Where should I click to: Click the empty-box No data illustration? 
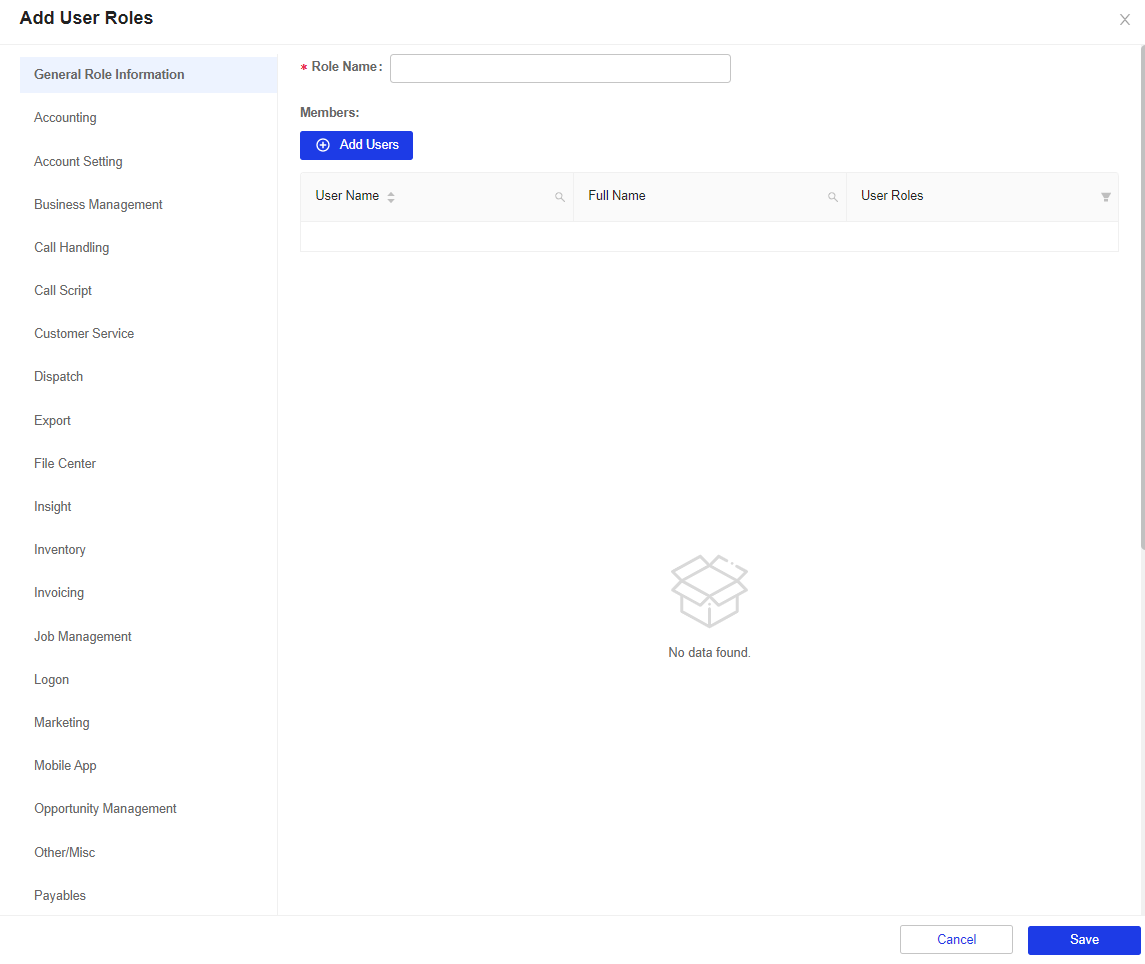(709, 590)
